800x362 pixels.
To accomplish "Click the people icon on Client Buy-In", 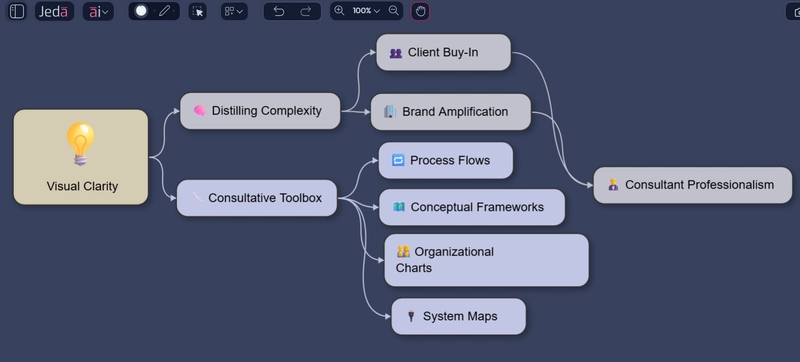I will 396,53.
